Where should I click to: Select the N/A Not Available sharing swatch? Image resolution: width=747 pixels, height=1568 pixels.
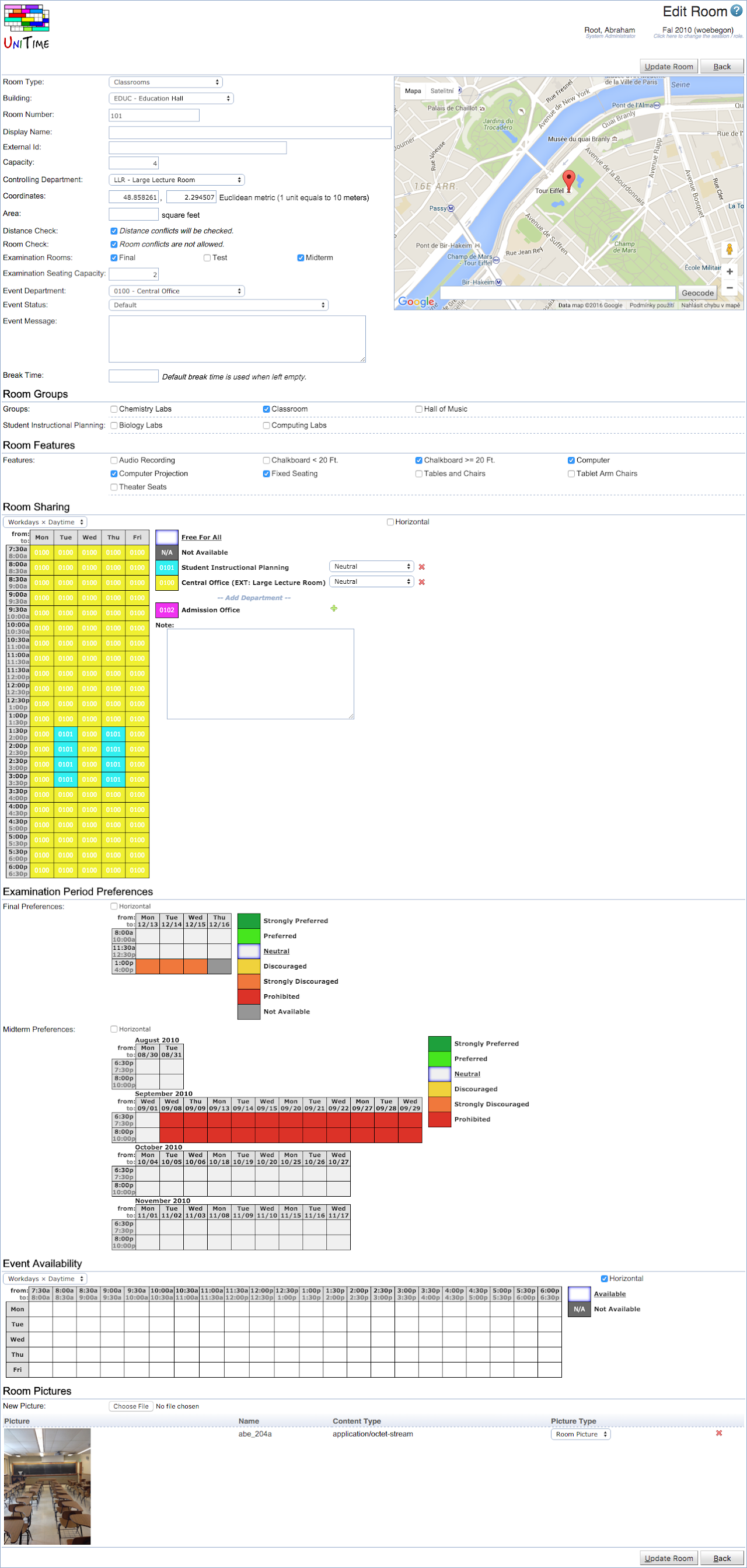[x=167, y=552]
